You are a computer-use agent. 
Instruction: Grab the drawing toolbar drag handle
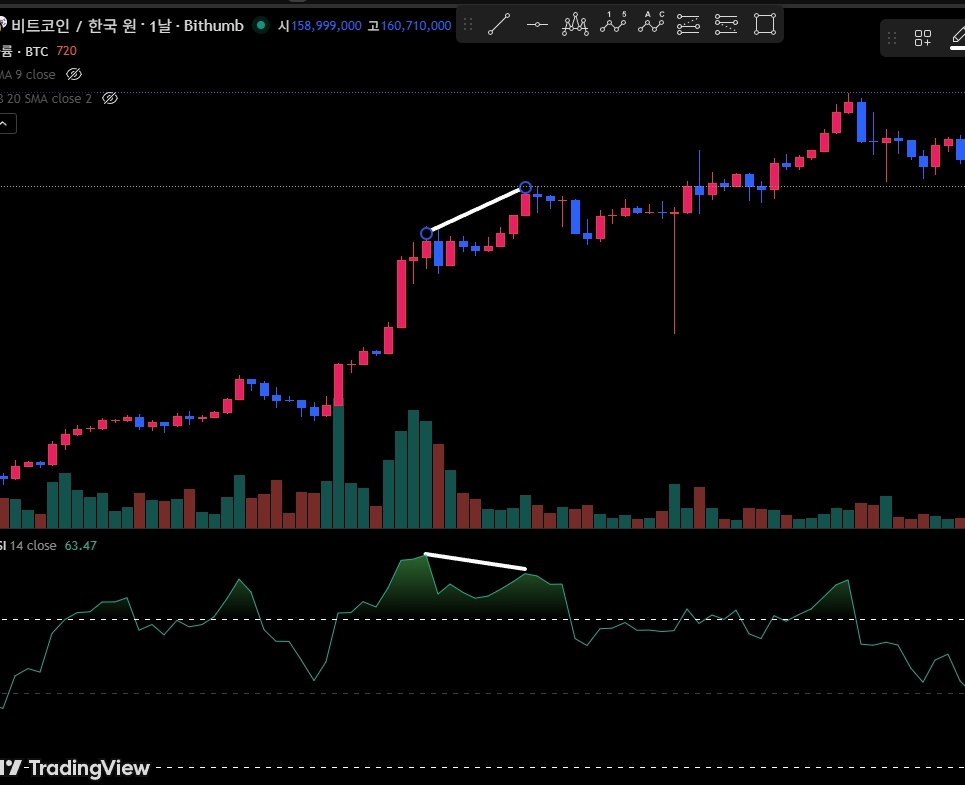coord(468,25)
